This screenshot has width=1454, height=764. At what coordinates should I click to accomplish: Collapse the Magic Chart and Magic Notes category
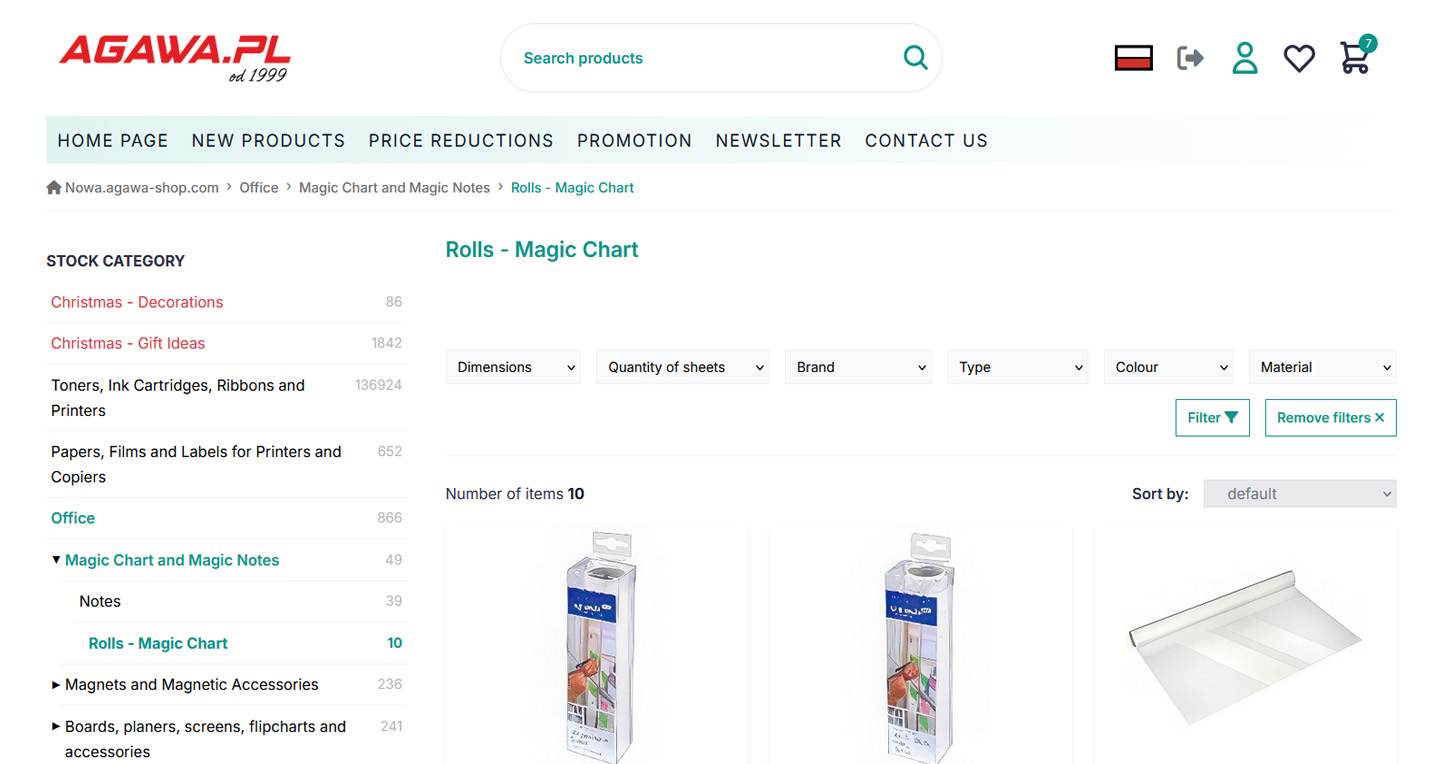click(x=56, y=560)
